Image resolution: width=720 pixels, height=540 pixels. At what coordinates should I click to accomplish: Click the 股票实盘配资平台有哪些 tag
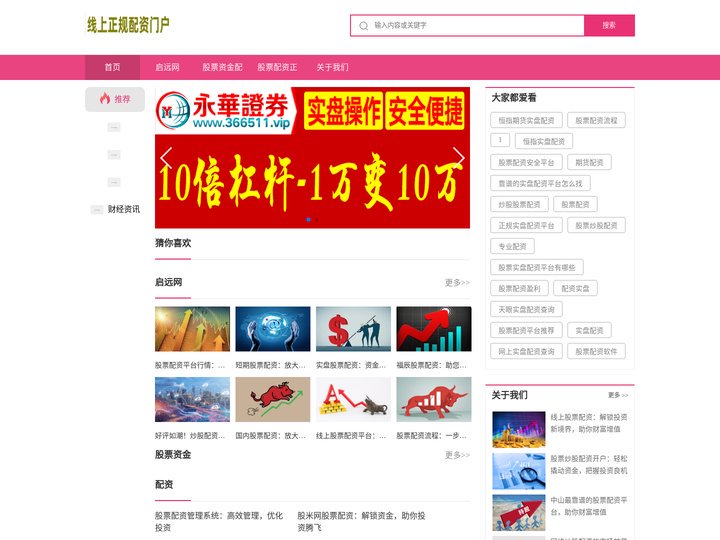coord(537,268)
